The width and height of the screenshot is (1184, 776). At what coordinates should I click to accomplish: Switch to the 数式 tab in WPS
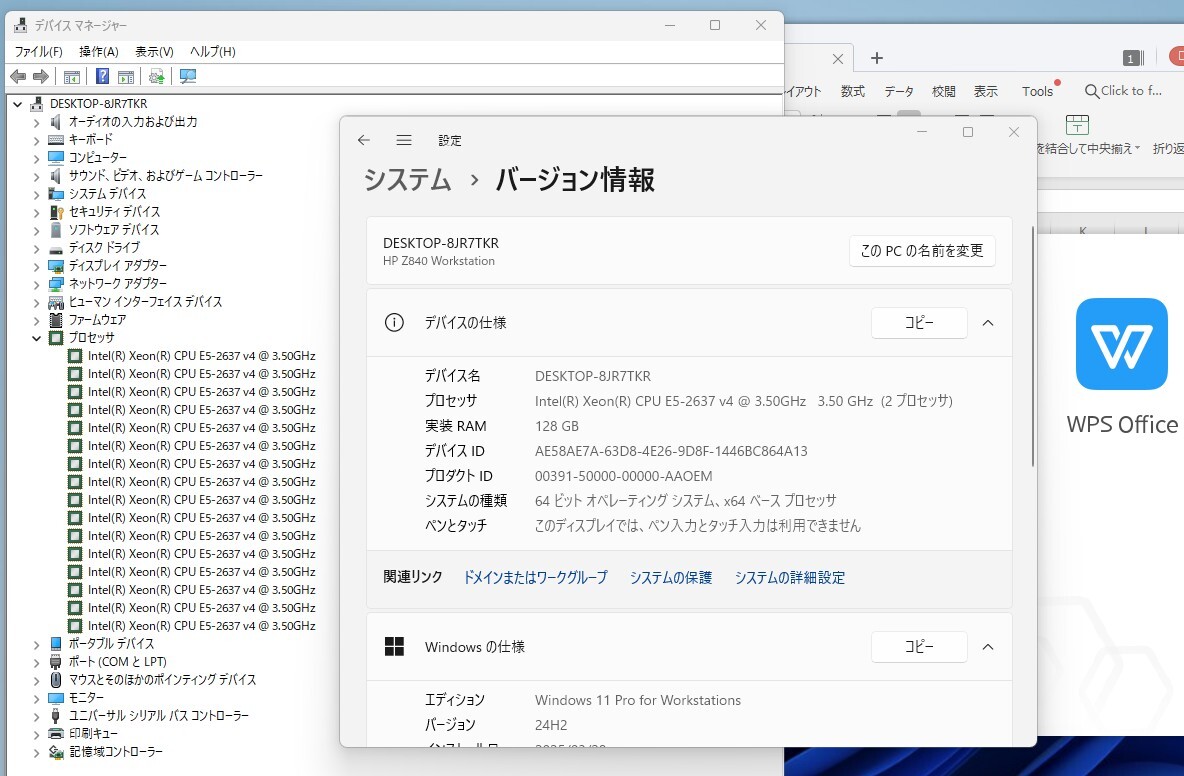click(853, 91)
